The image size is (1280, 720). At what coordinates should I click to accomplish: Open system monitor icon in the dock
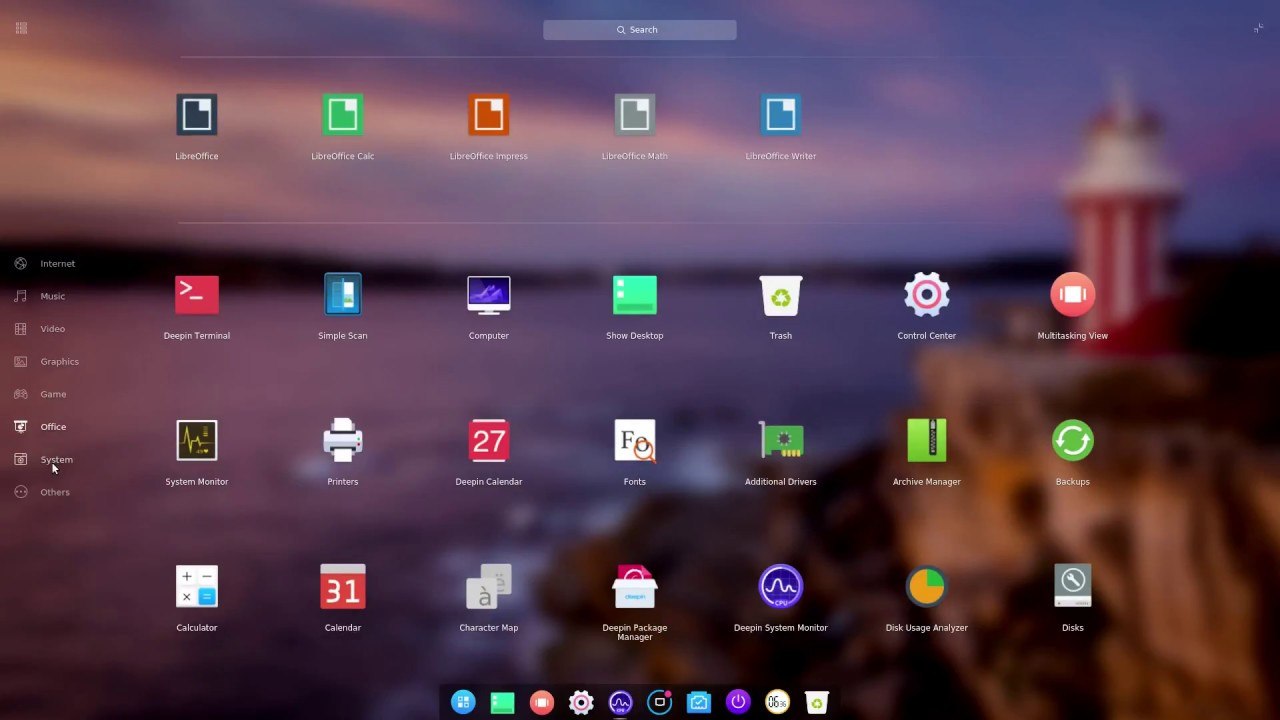(x=620, y=703)
